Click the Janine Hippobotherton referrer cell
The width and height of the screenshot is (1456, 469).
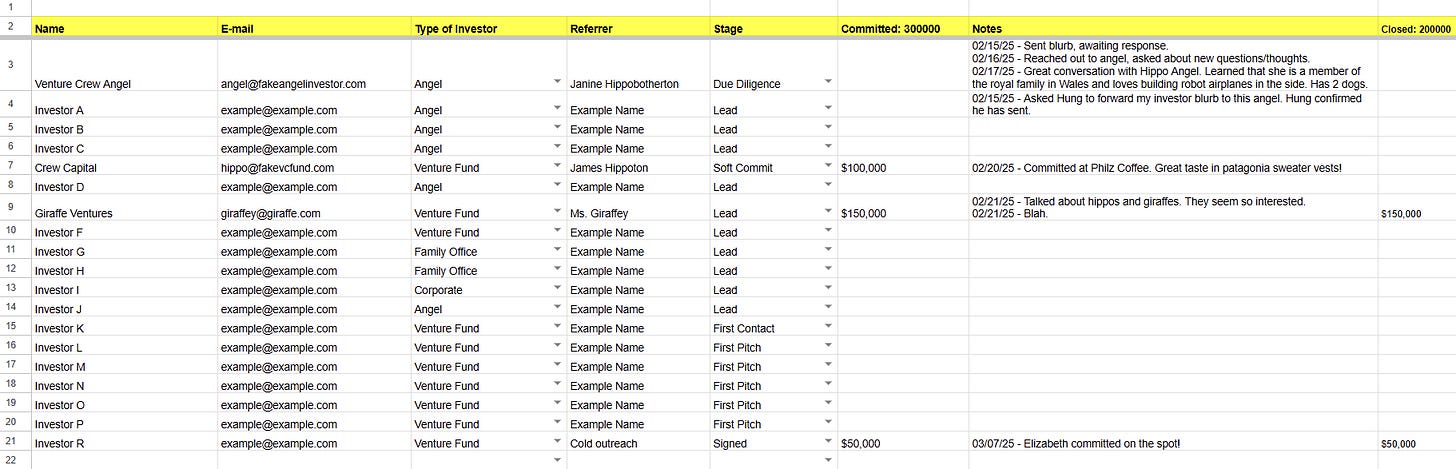click(x=638, y=66)
